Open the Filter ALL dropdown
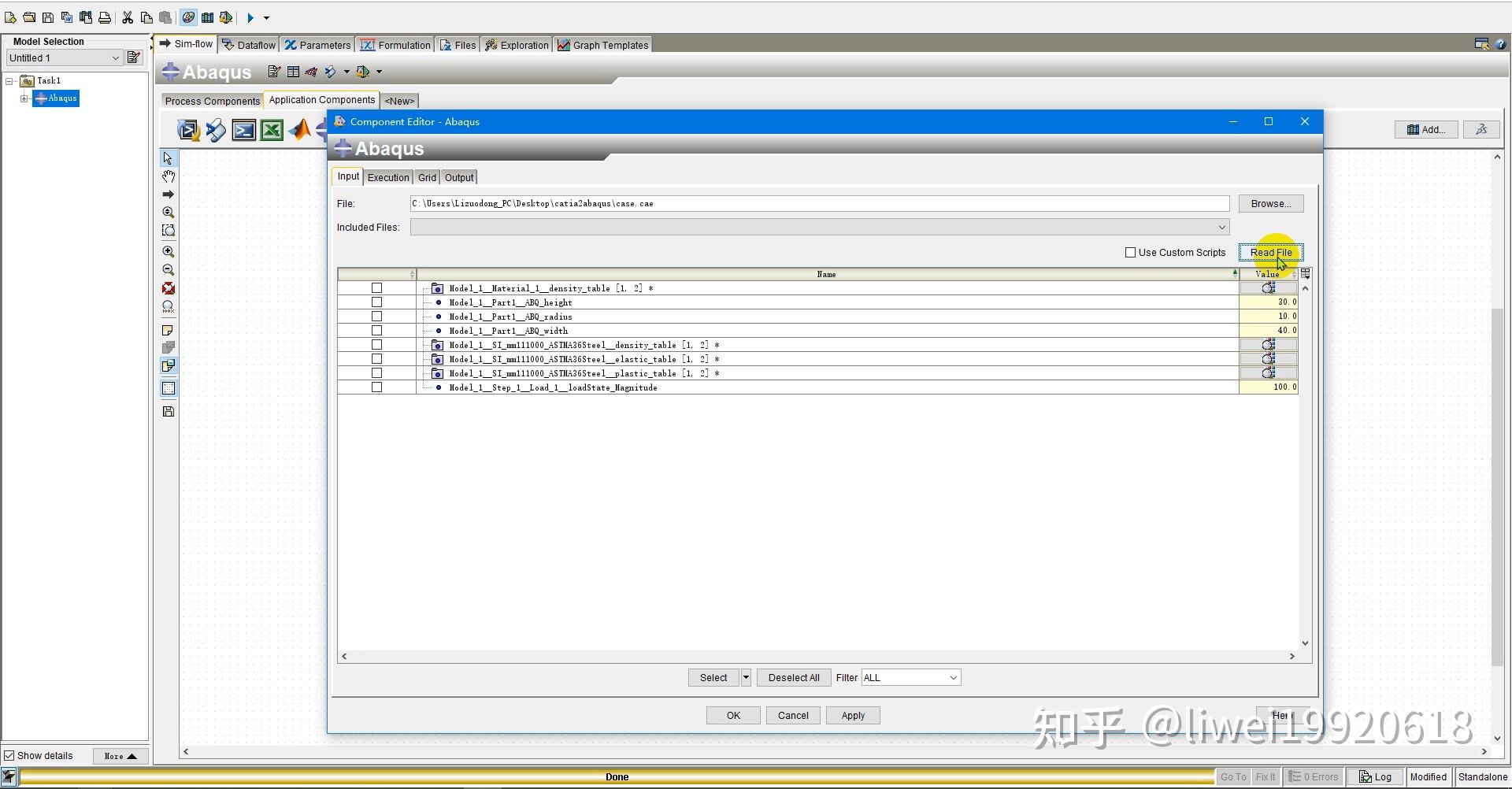The image size is (1512, 789). pyautogui.click(x=952, y=677)
